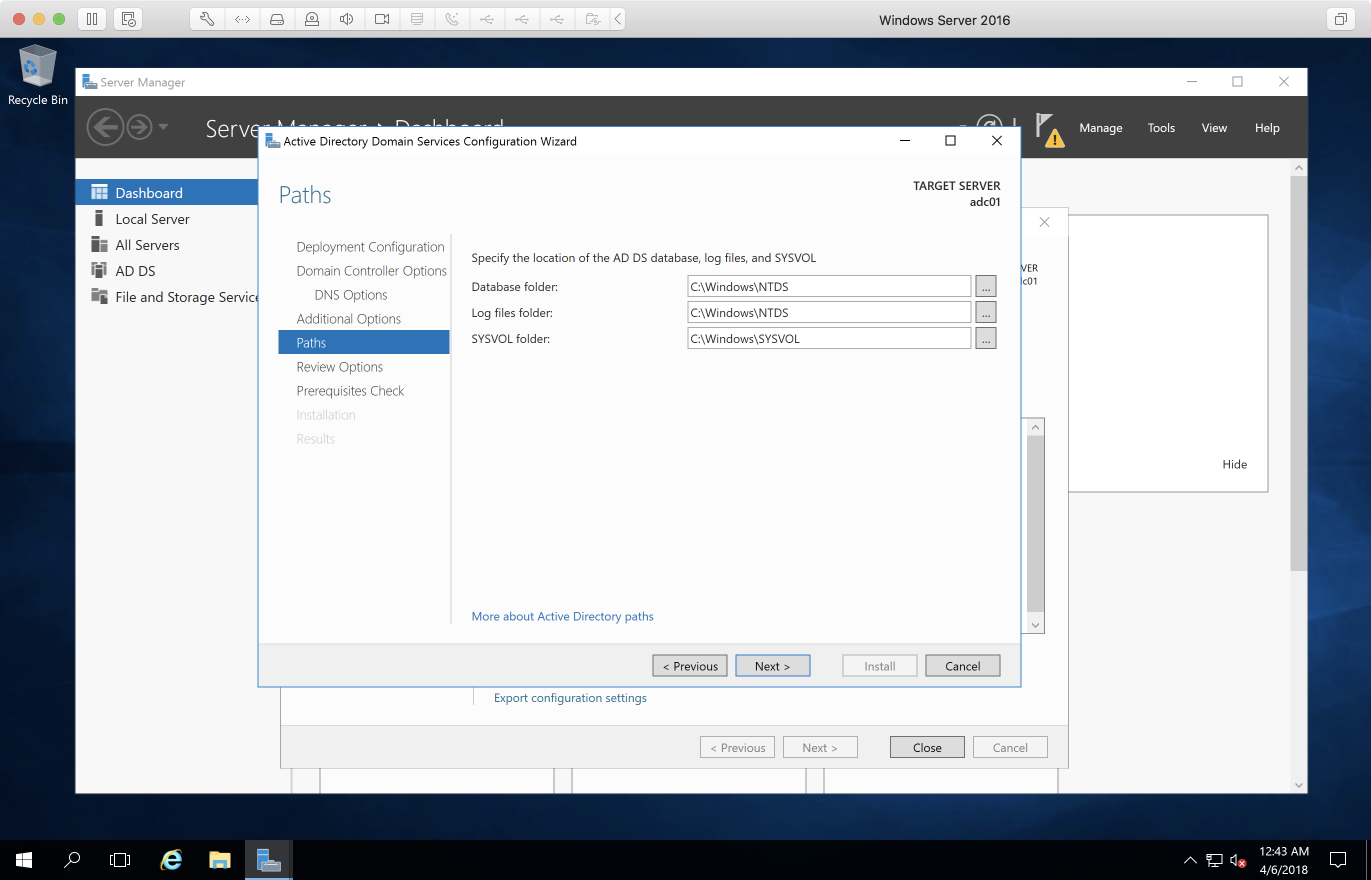Image resolution: width=1371 pixels, height=880 pixels.
Task: Browse for the SYSVOL folder path
Action: coord(985,339)
